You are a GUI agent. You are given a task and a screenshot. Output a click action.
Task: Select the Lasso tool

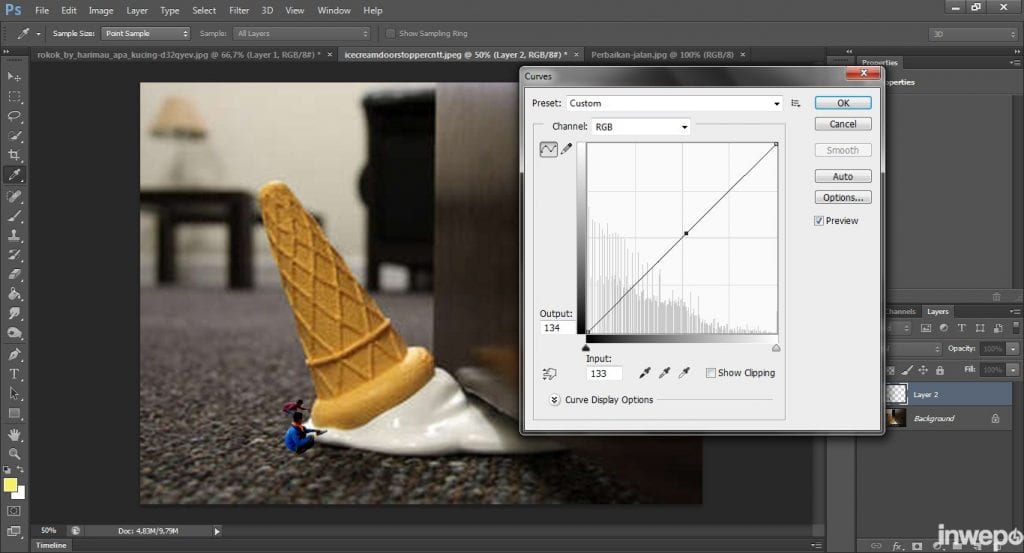[x=14, y=116]
